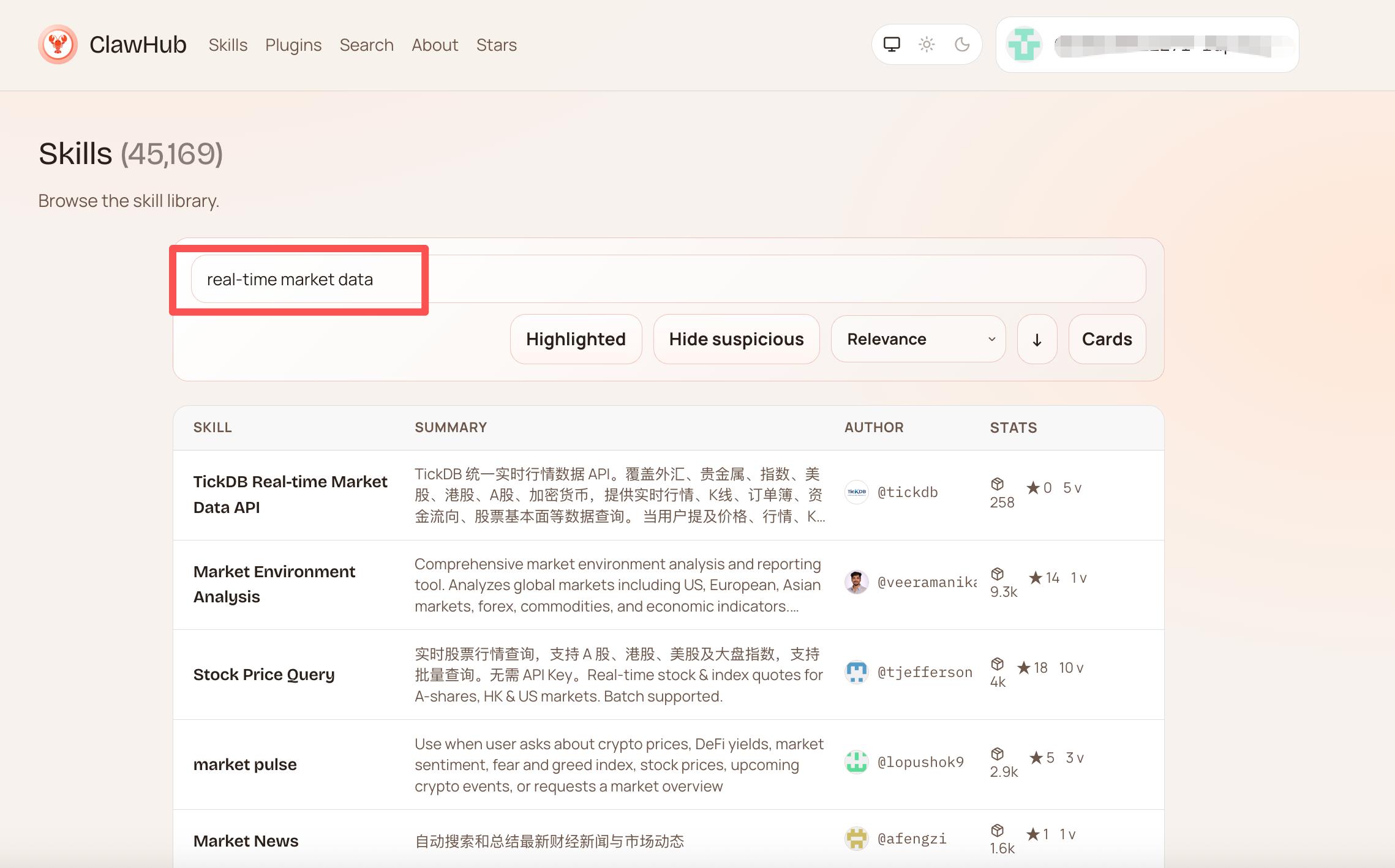Open the user account menu
The image size is (1395, 868).
click(1148, 44)
